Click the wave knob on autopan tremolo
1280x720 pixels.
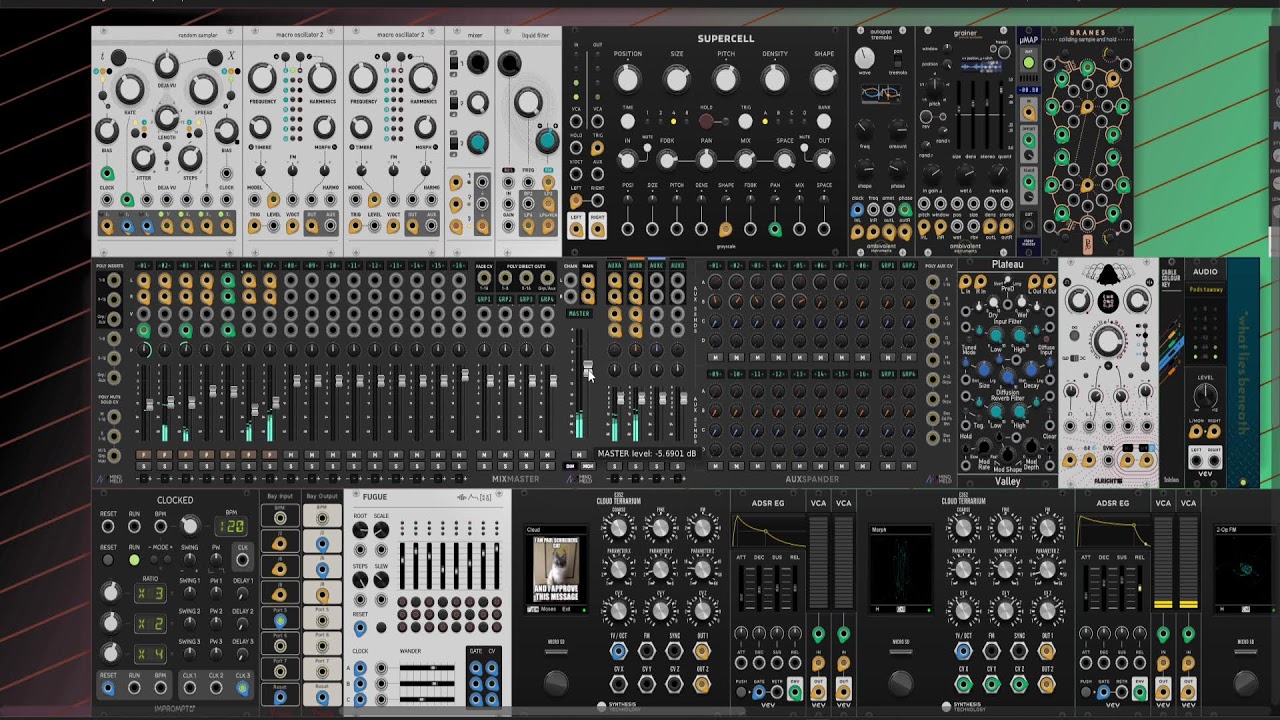pyautogui.click(x=865, y=59)
